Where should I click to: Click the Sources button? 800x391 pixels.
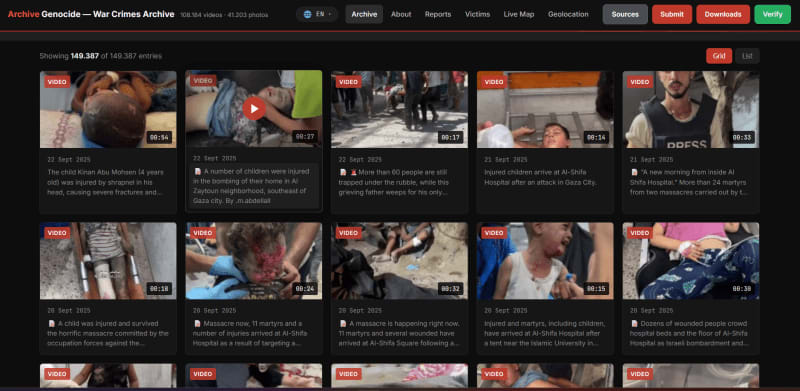[625, 14]
